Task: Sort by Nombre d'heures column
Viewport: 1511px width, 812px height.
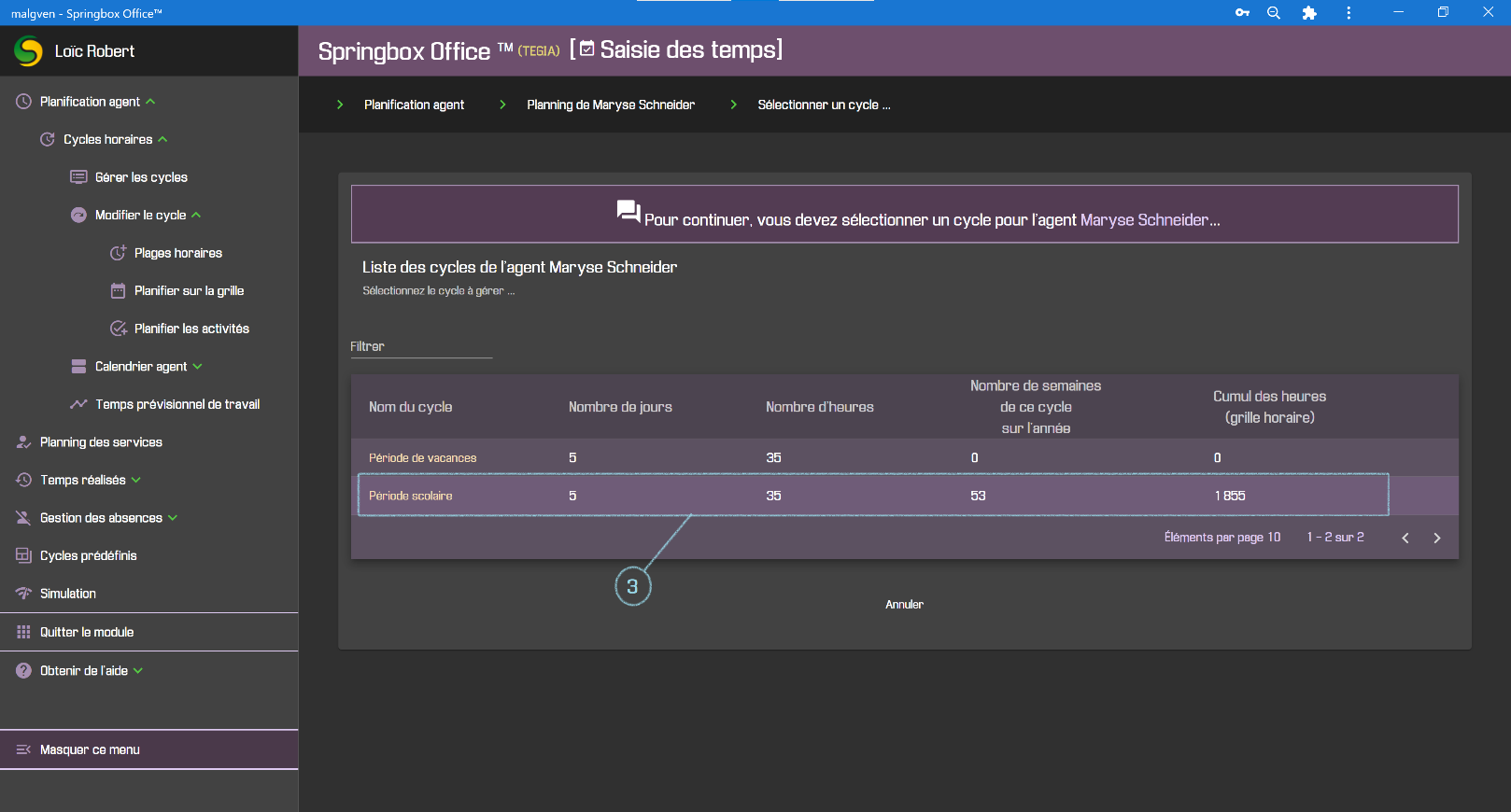Action: tap(820, 407)
